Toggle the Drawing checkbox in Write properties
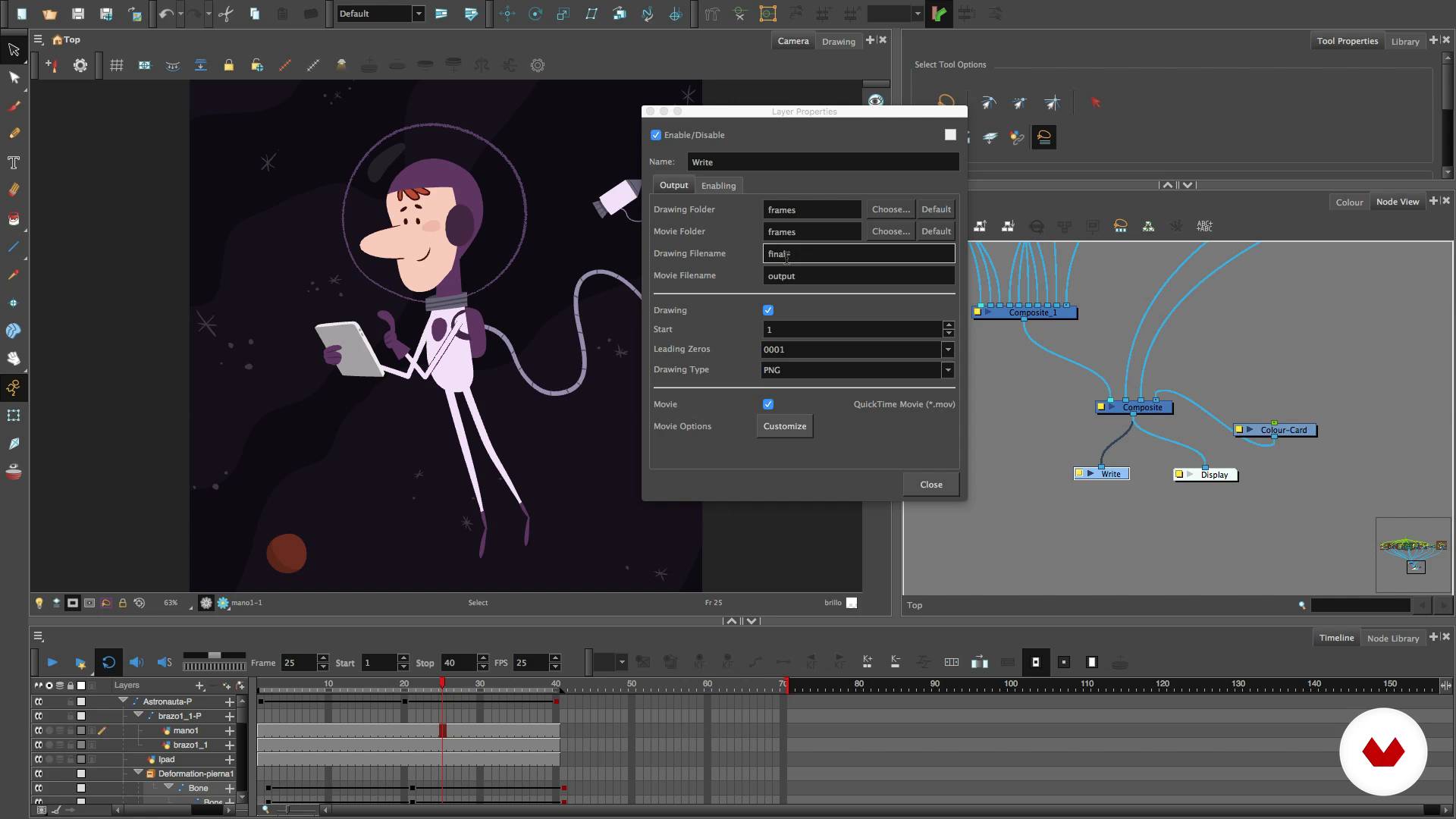Viewport: 1456px width, 819px height. [x=768, y=310]
